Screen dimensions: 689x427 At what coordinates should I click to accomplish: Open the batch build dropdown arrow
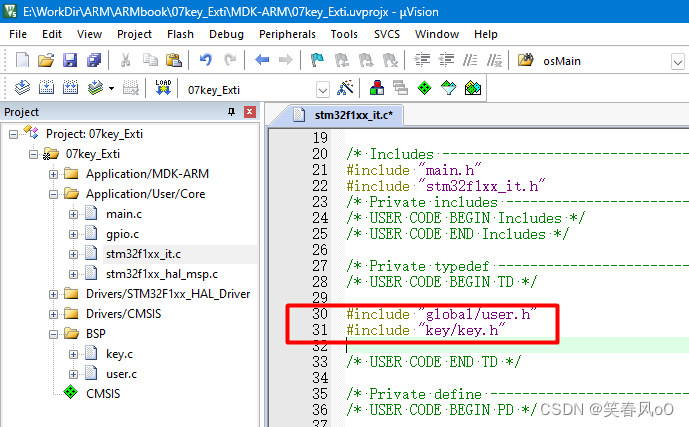112,89
